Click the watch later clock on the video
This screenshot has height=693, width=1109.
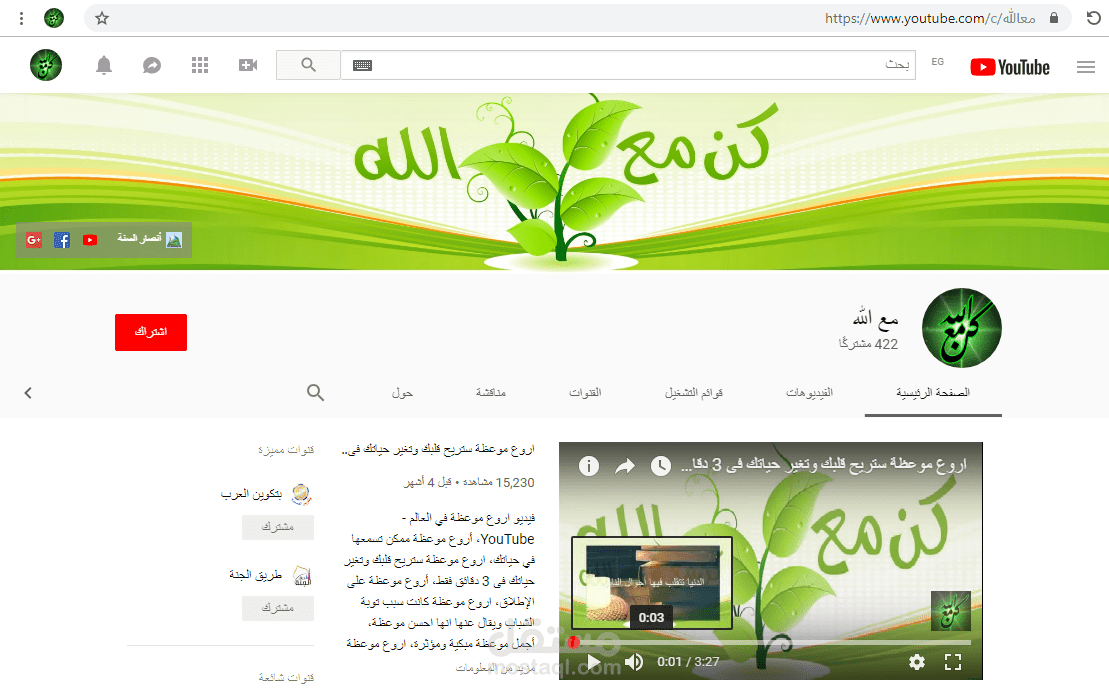(x=660, y=466)
